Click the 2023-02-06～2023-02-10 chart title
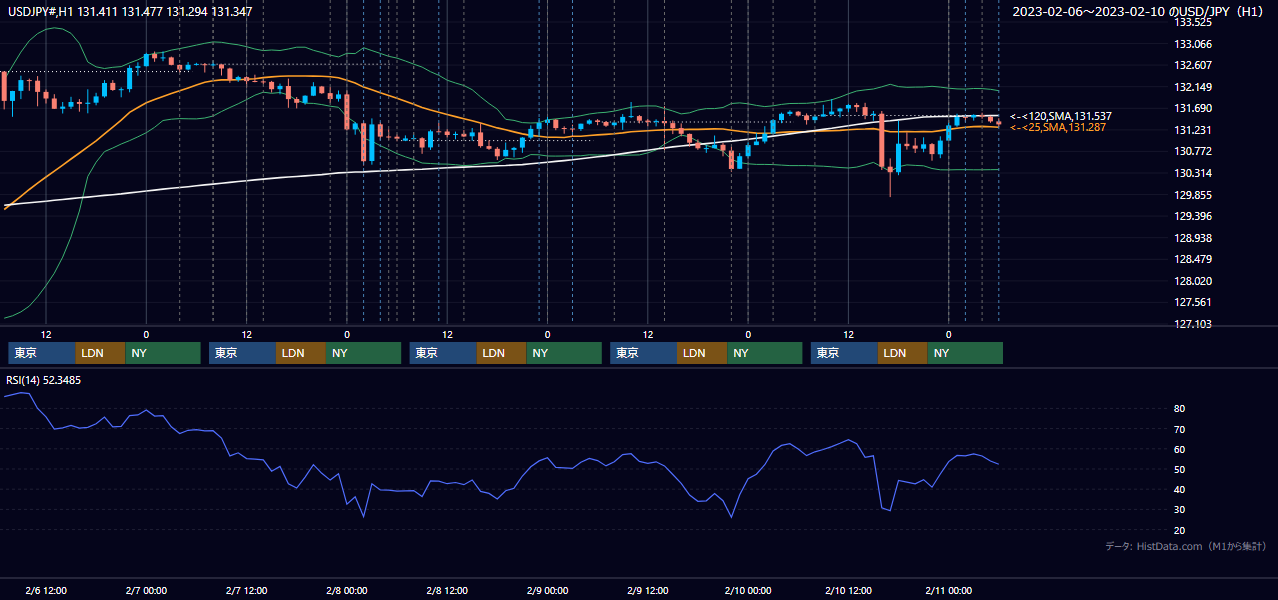1278x600 pixels. (x=1140, y=11)
